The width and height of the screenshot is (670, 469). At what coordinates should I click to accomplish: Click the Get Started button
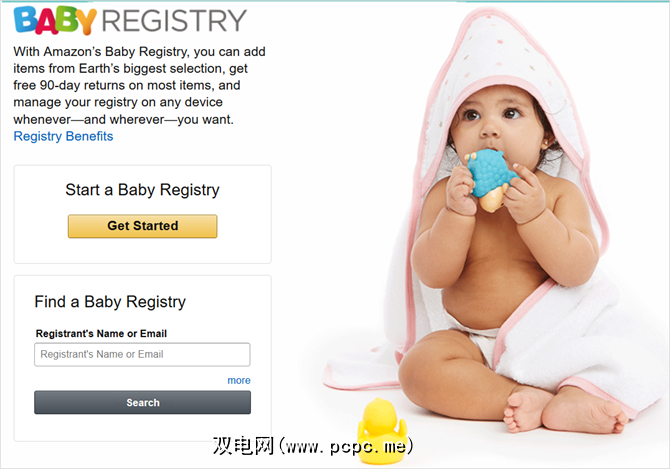point(142,226)
